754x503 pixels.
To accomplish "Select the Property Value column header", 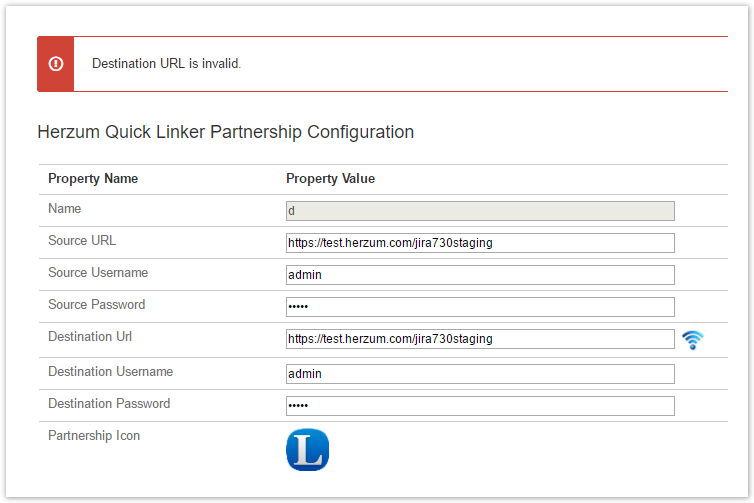I will [330, 179].
